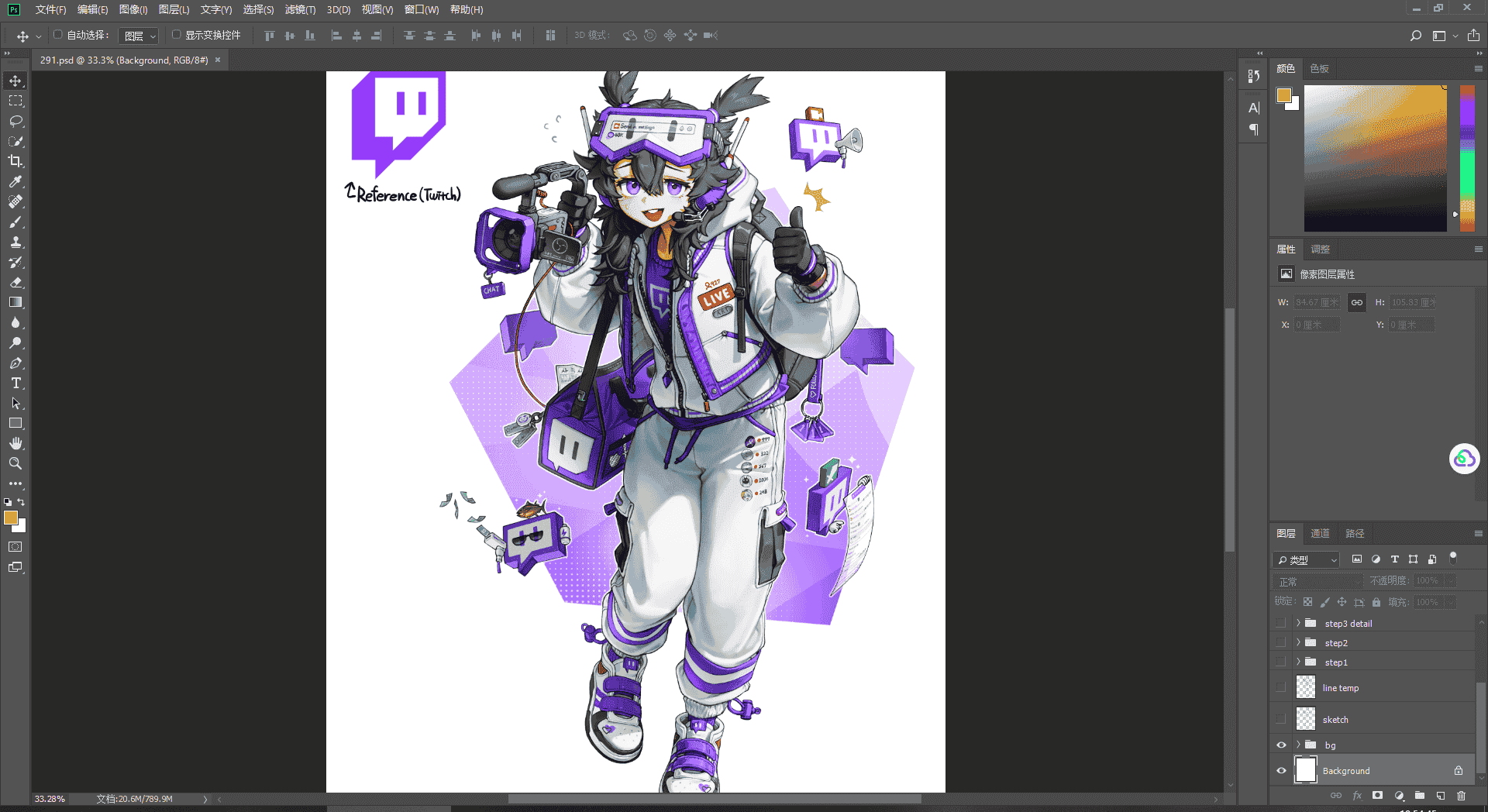Activate the Zoom tool

click(15, 463)
